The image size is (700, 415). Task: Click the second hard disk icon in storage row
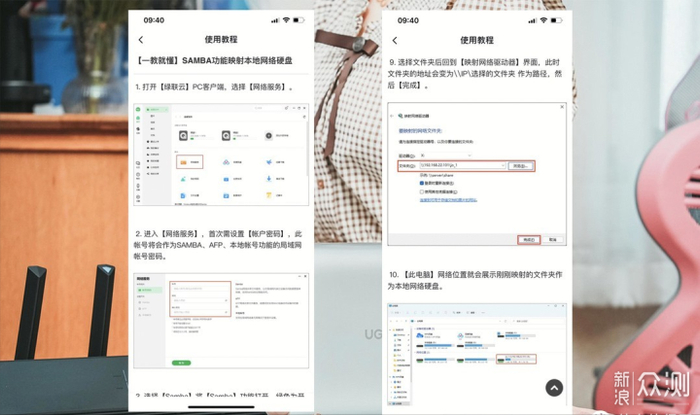point(226,135)
